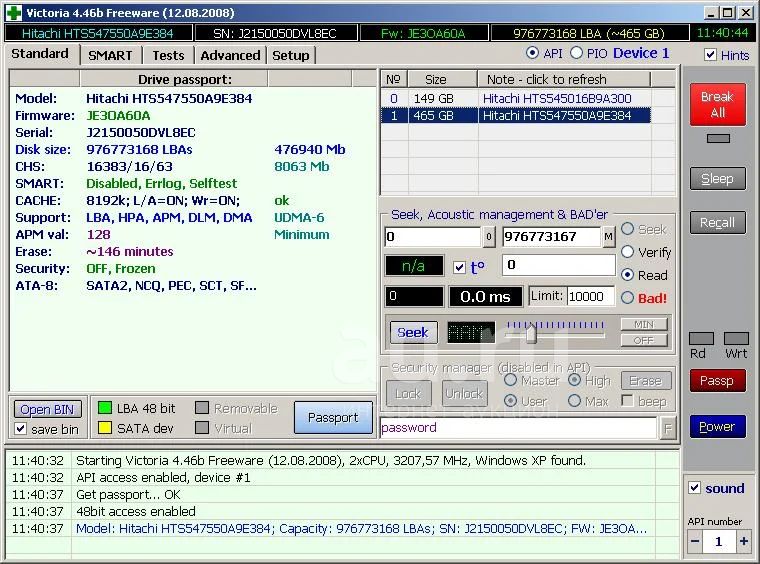This screenshot has width=760, height=564.
Task: Select drive row Hitachi HTS547550A9E384
Action: click(x=516, y=115)
